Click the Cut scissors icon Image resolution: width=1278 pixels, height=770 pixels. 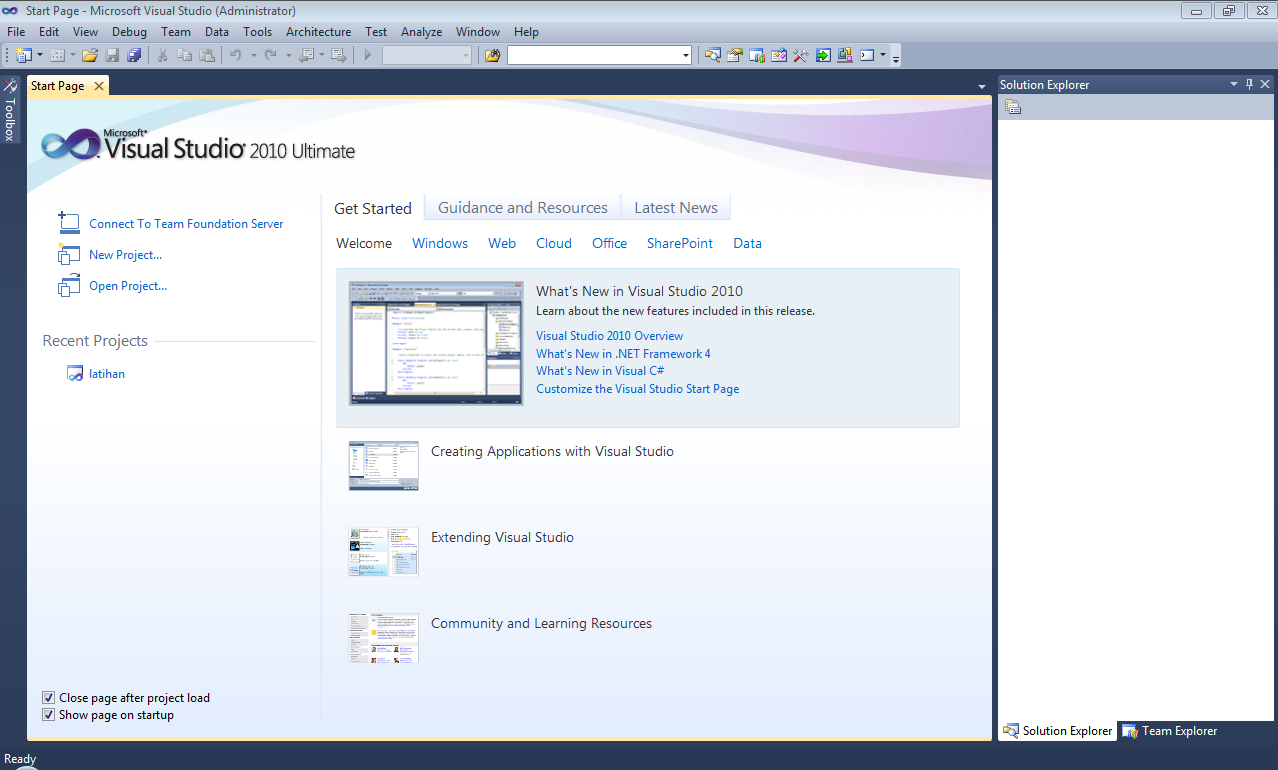(x=162, y=55)
